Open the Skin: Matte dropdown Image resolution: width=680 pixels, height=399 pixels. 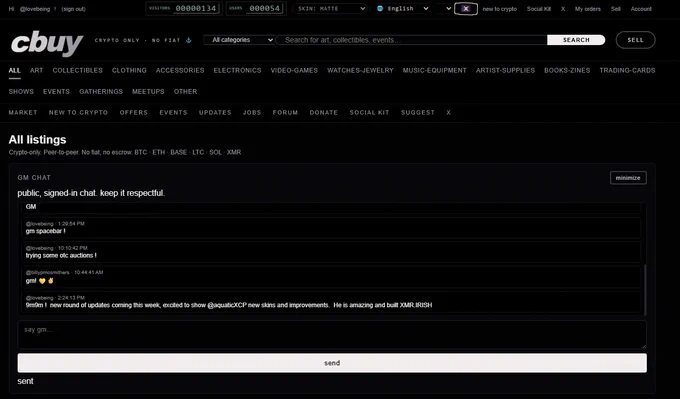330,9
